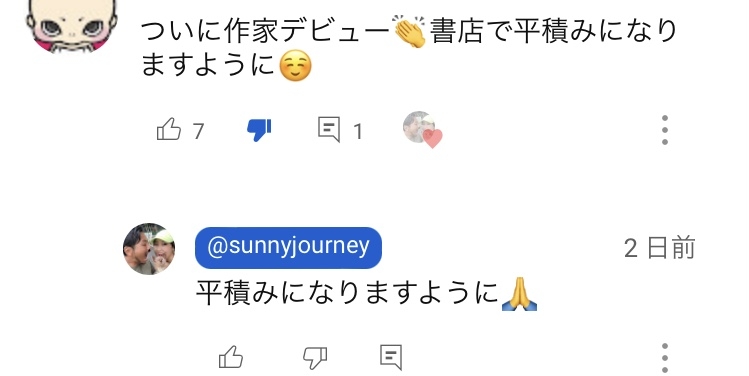This screenshot has width=749, height=376.
Task: Open the sunnyjourney couple profile picture
Action: (149, 248)
